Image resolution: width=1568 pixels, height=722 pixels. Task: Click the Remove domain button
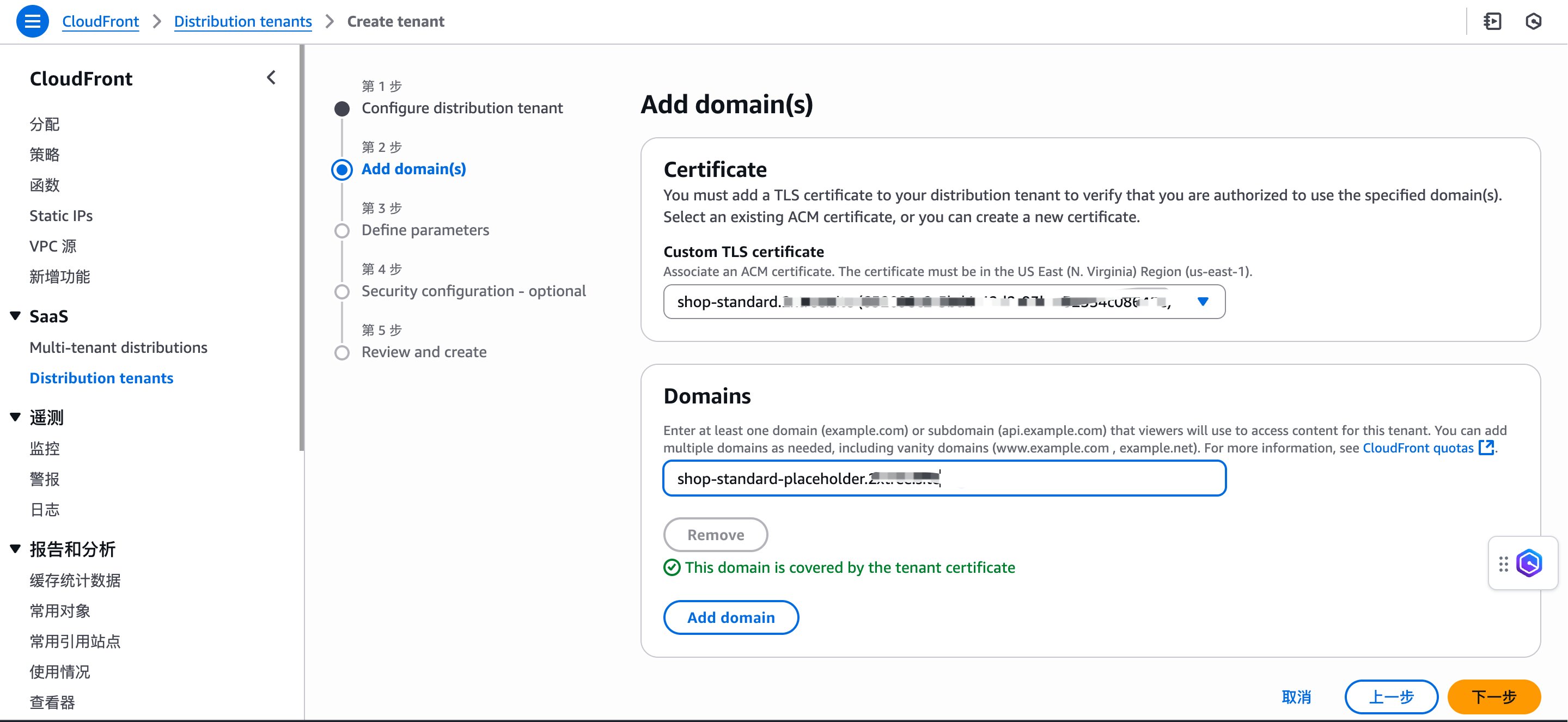point(715,535)
